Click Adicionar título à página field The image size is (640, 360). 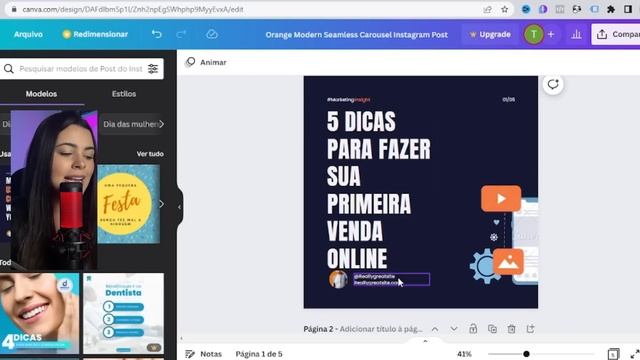381,329
